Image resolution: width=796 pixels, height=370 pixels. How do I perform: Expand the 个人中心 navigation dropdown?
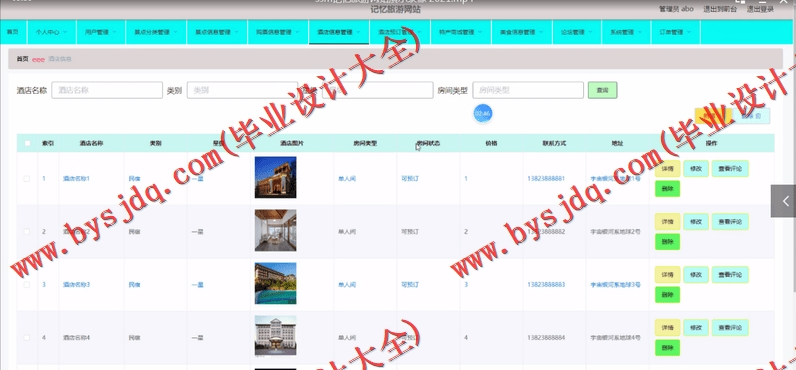click(52, 32)
